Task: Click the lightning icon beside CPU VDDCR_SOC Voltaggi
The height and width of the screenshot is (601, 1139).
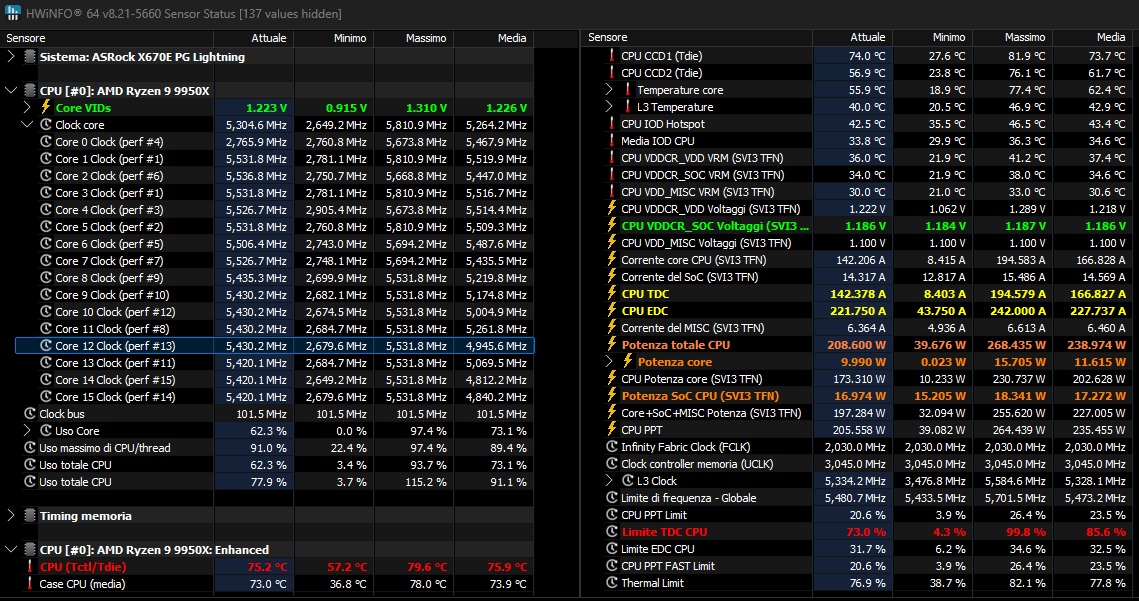Action: pyautogui.click(x=612, y=226)
